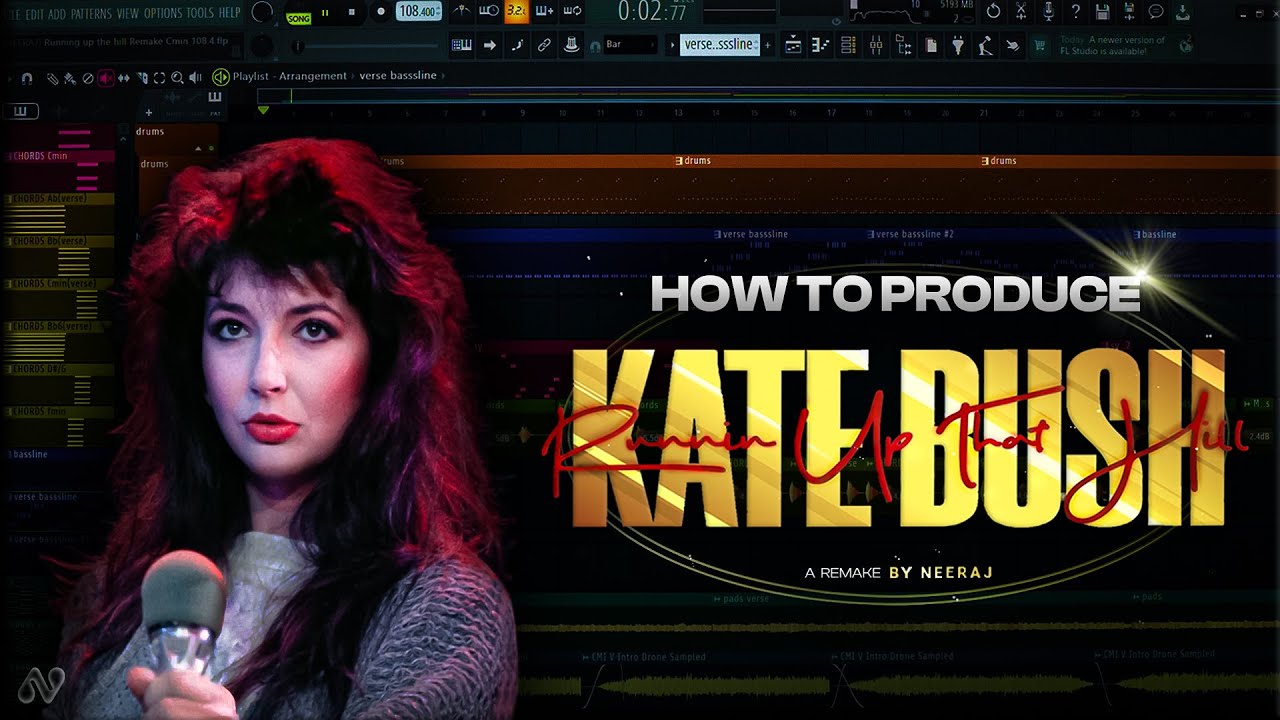Open the Browser tree icon
1280x720 pixels.
903,45
